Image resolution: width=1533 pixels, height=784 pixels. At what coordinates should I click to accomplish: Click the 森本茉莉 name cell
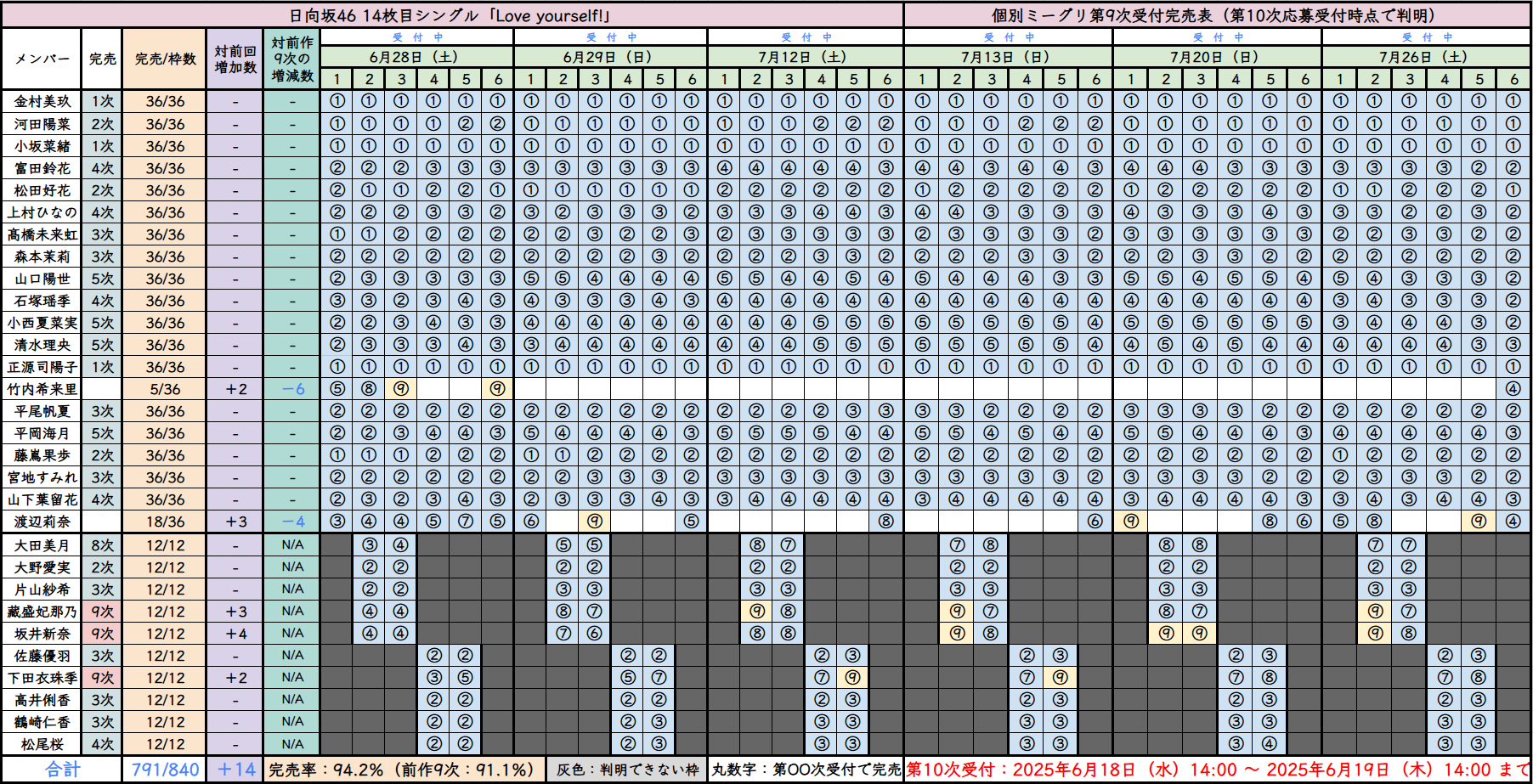click(42, 257)
